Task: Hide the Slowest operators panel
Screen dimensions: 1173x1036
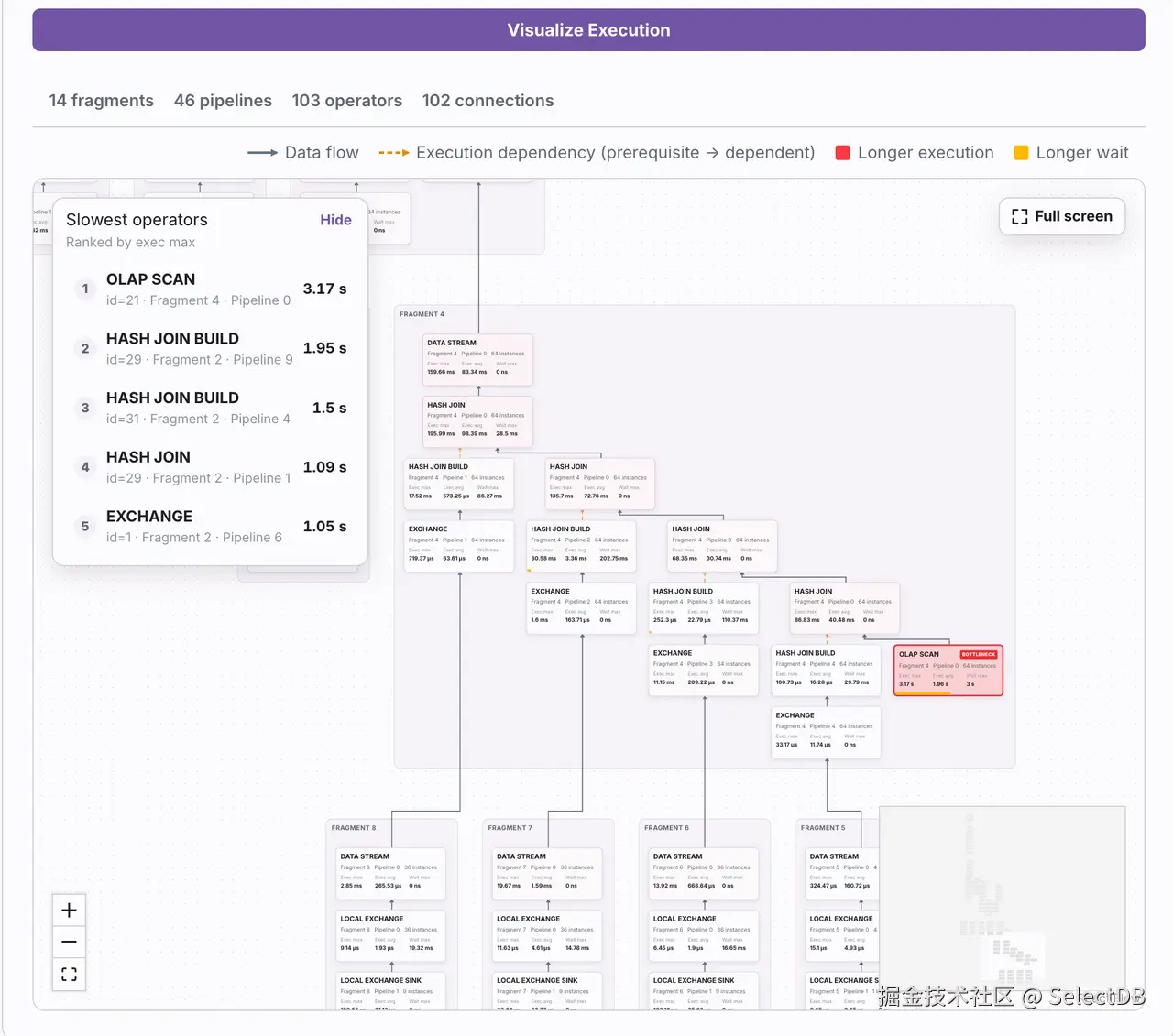Action: [x=335, y=220]
